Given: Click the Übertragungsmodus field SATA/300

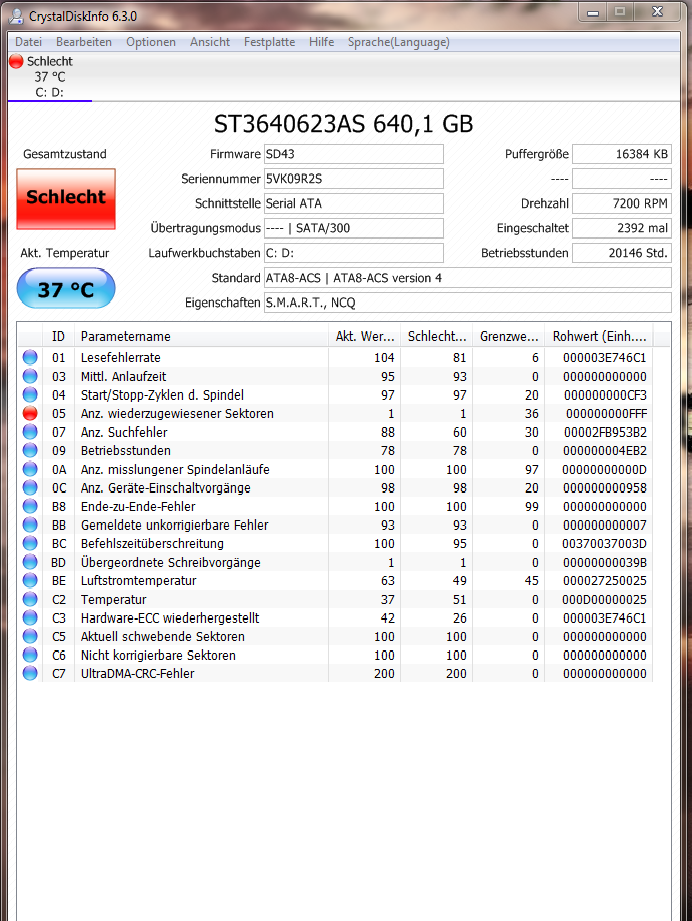Looking at the screenshot, I should (x=354, y=228).
